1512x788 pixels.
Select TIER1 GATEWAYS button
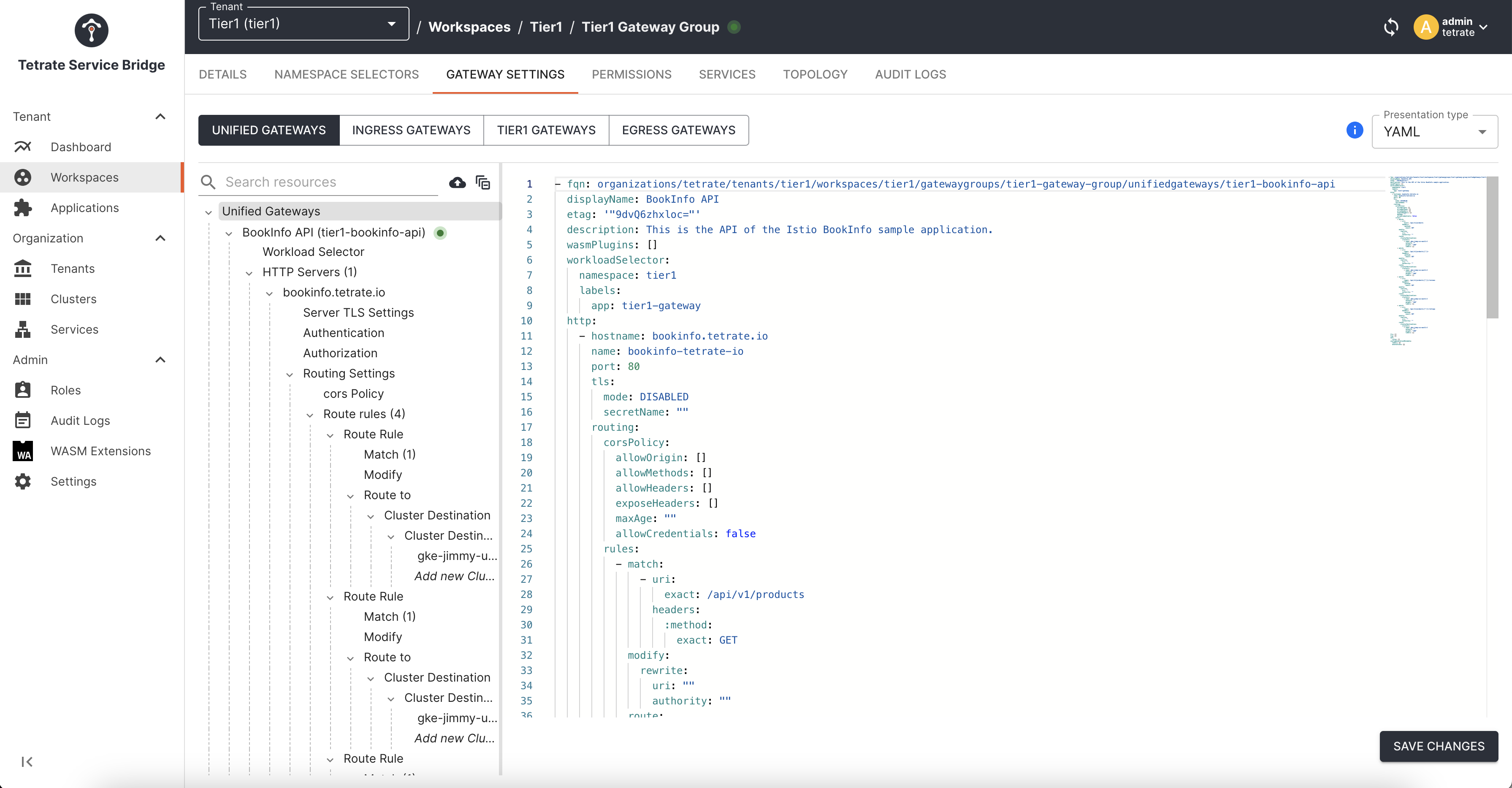546,130
